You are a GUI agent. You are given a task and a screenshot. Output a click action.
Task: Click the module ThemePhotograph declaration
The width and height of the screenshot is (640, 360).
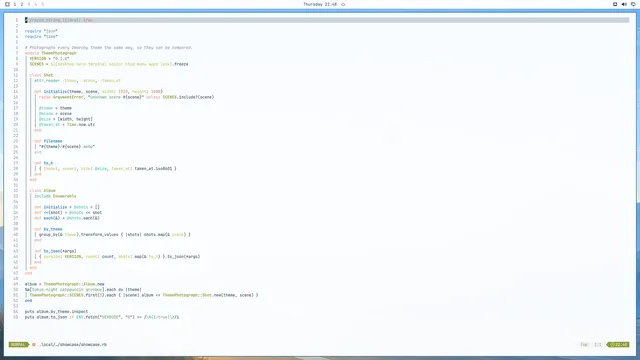(x=51, y=53)
